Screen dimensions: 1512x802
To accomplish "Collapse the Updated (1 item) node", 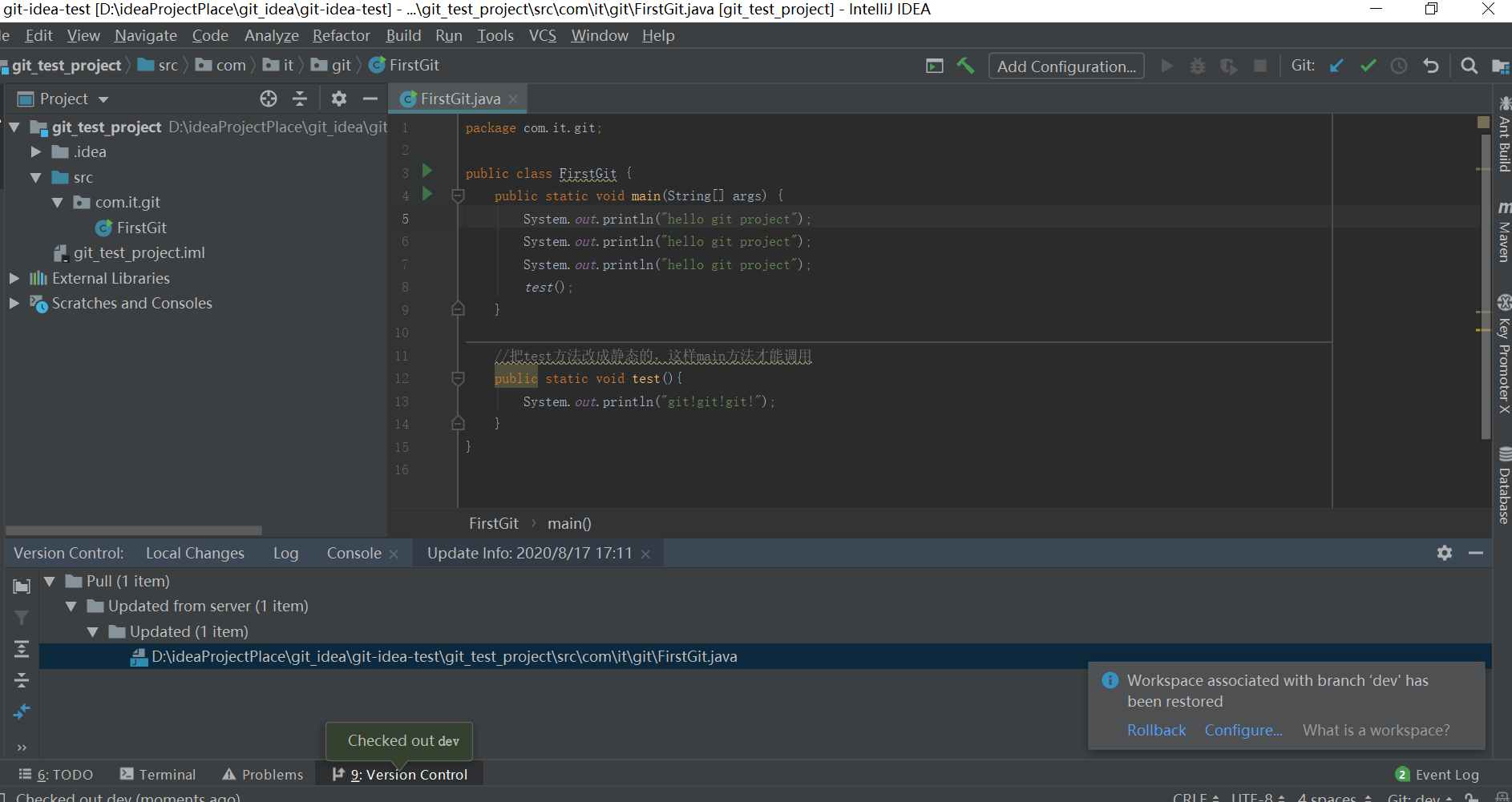I will [x=93, y=631].
